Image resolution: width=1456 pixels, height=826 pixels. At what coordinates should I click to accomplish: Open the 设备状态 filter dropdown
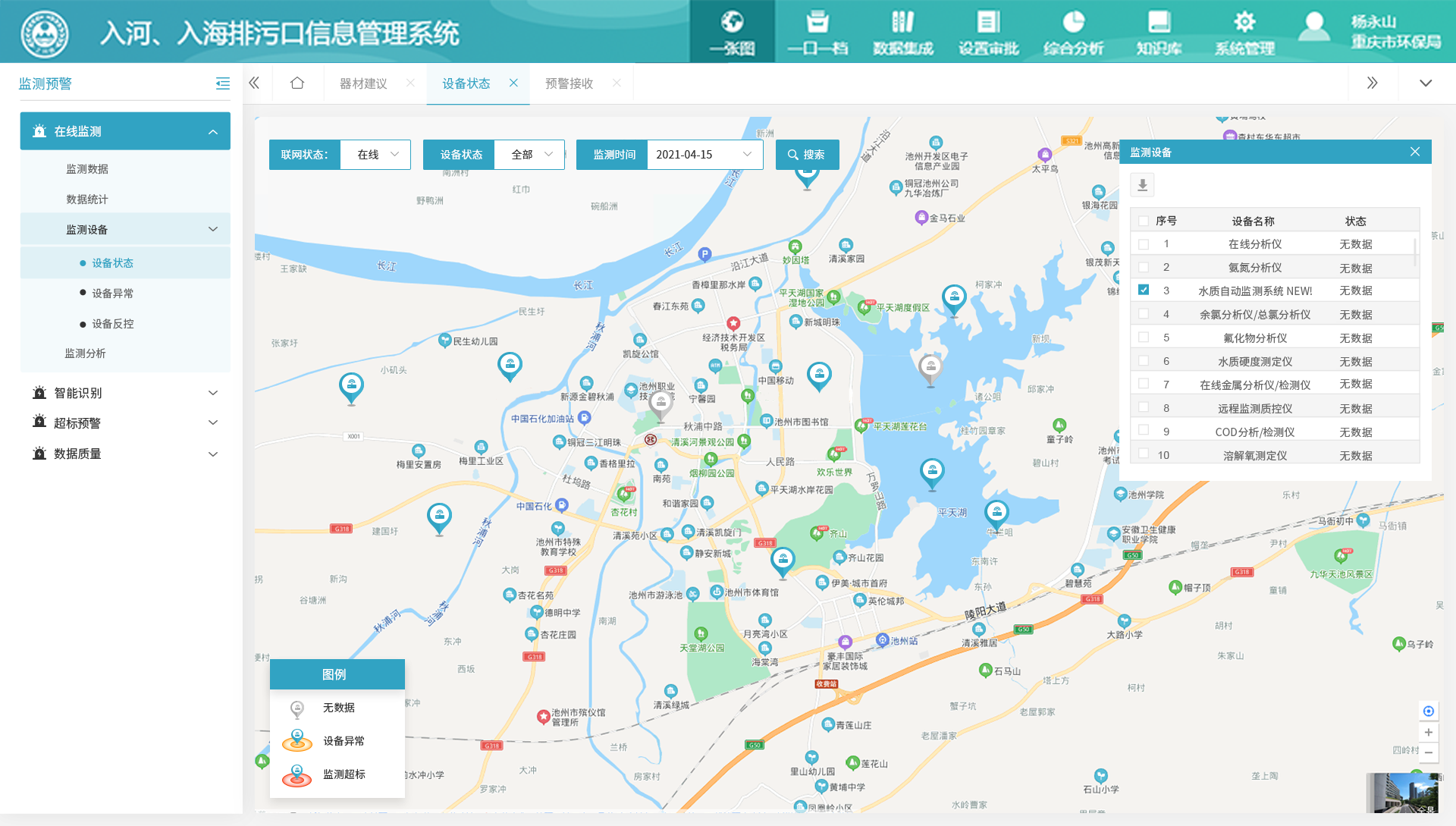click(x=529, y=155)
